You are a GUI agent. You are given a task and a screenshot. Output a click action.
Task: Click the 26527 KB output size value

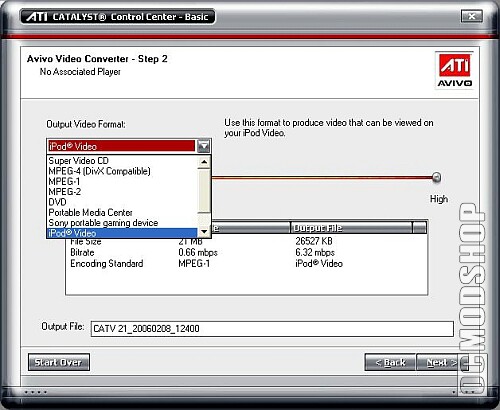(314, 241)
